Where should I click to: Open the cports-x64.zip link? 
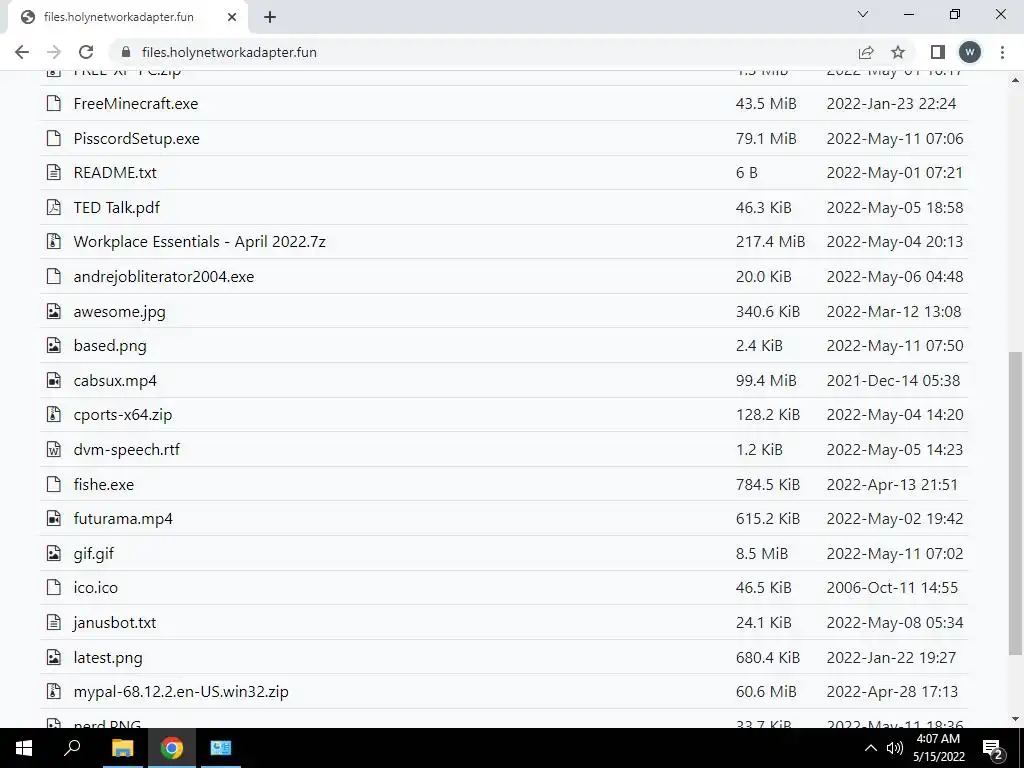(123, 415)
